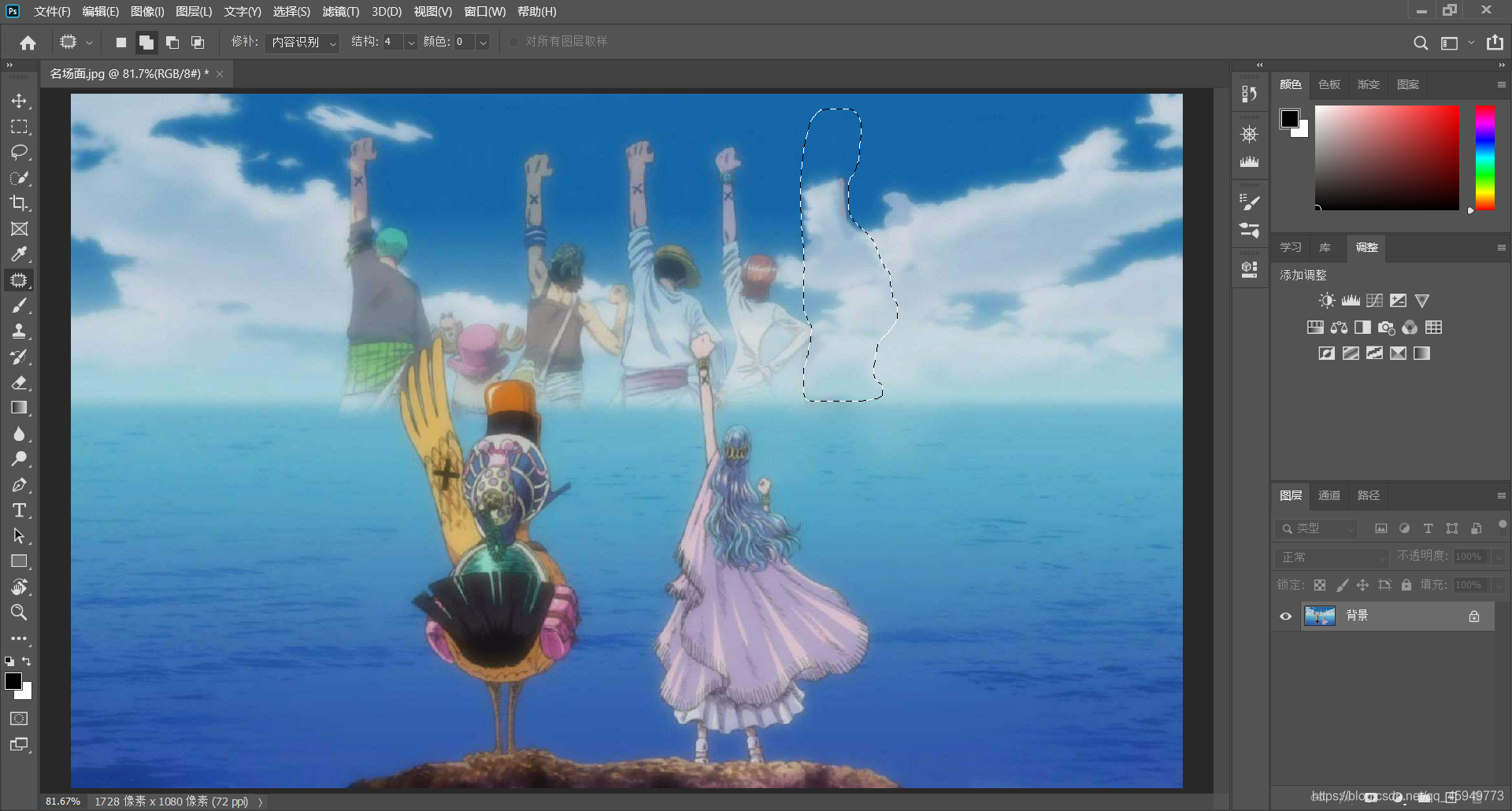Open the 填充 fill dropdown arrow
The image size is (1512, 811).
[x=1498, y=585]
